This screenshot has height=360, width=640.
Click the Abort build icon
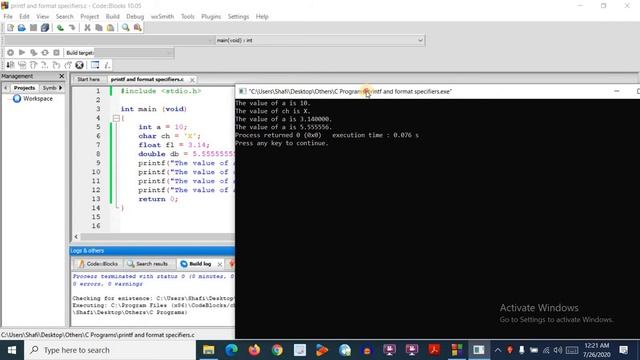tap(57, 53)
